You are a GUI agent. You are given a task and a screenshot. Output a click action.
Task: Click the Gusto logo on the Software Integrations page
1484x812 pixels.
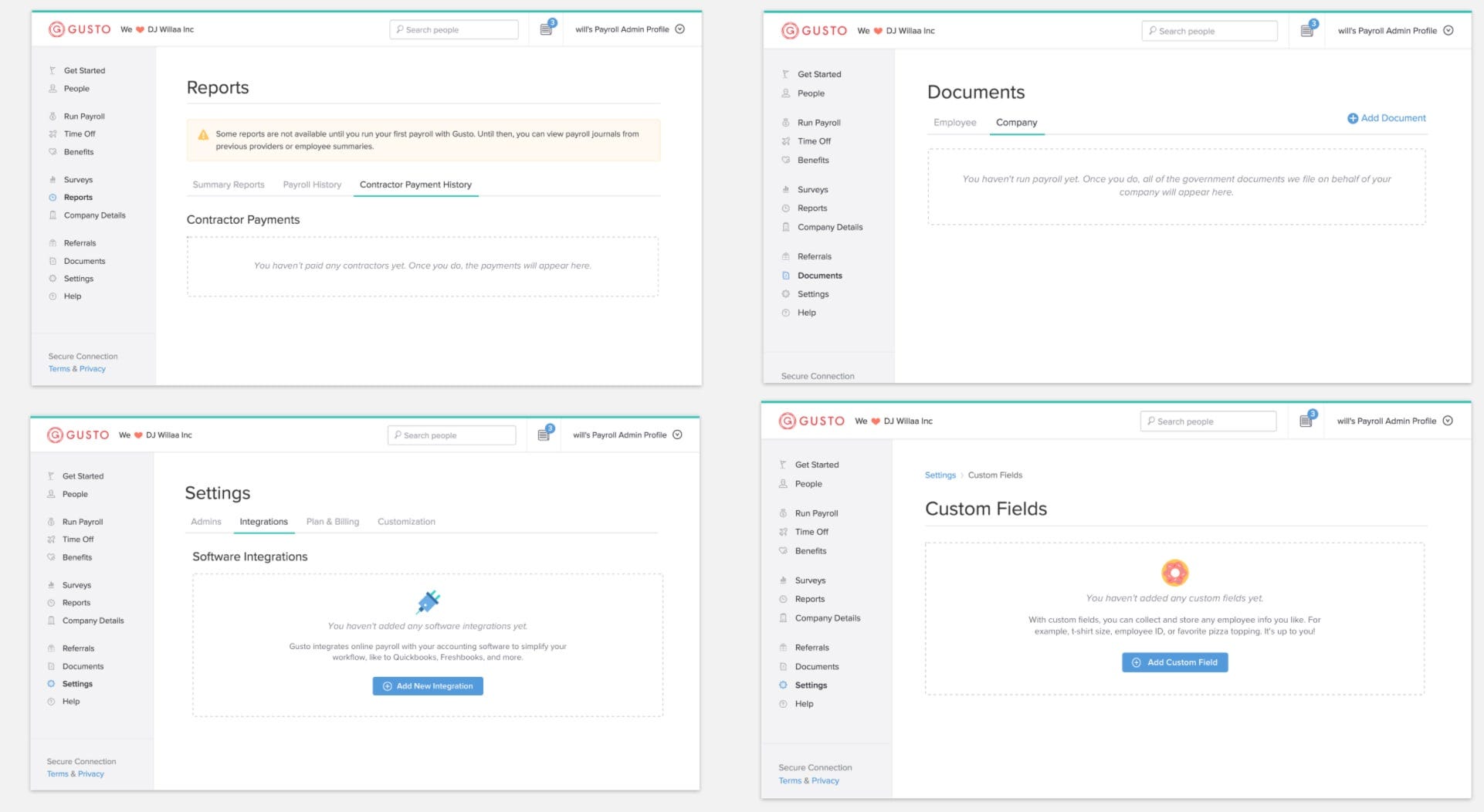(78, 435)
